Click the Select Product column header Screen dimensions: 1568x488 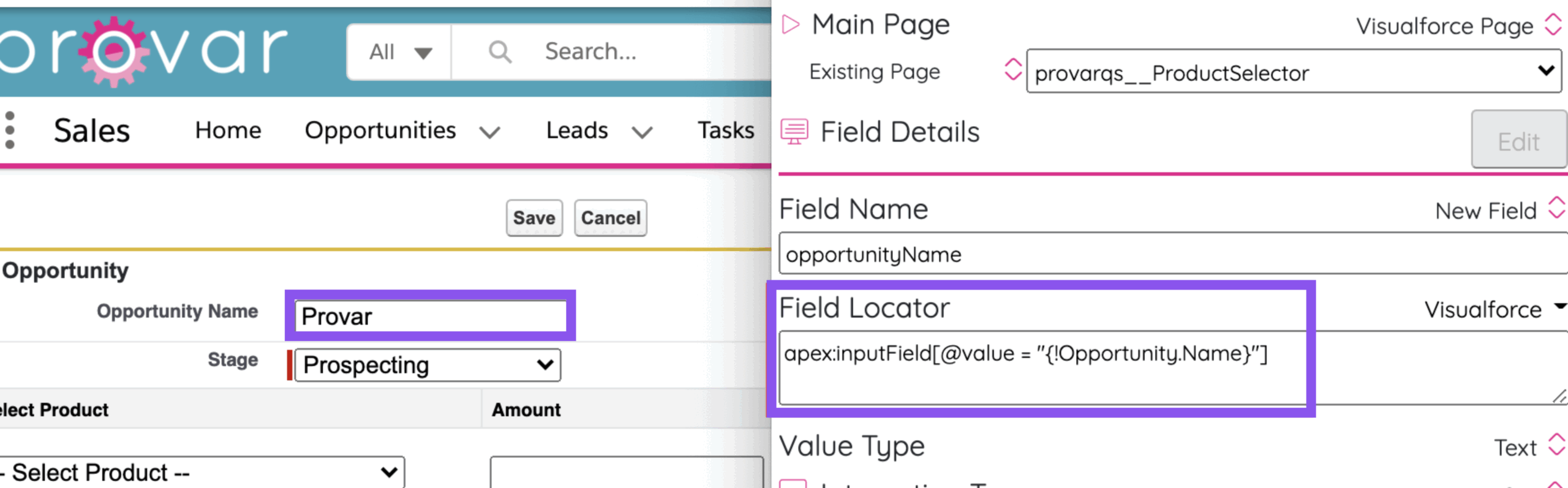54,410
